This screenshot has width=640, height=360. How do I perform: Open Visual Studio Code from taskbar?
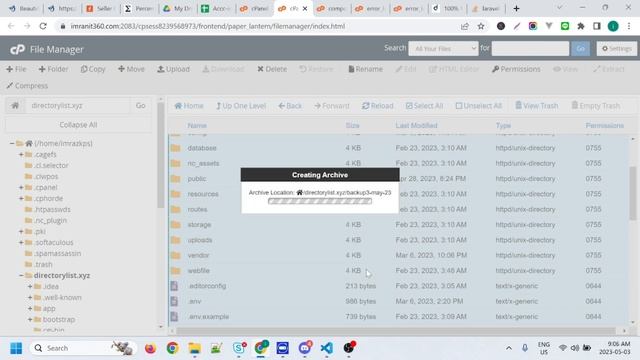[327, 348]
